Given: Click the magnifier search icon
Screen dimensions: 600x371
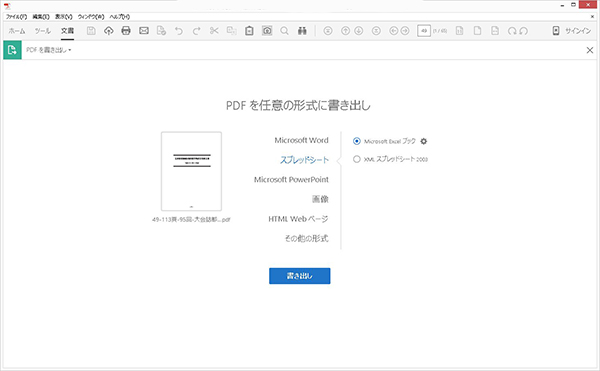Looking at the screenshot, I should click(x=284, y=31).
